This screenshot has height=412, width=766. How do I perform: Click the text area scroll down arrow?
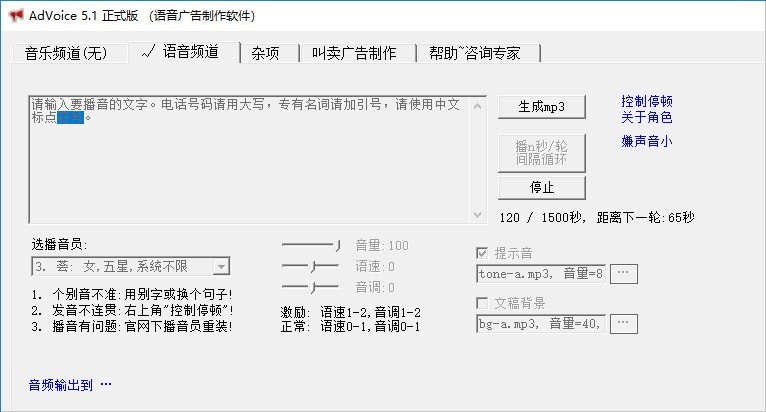(477, 215)
